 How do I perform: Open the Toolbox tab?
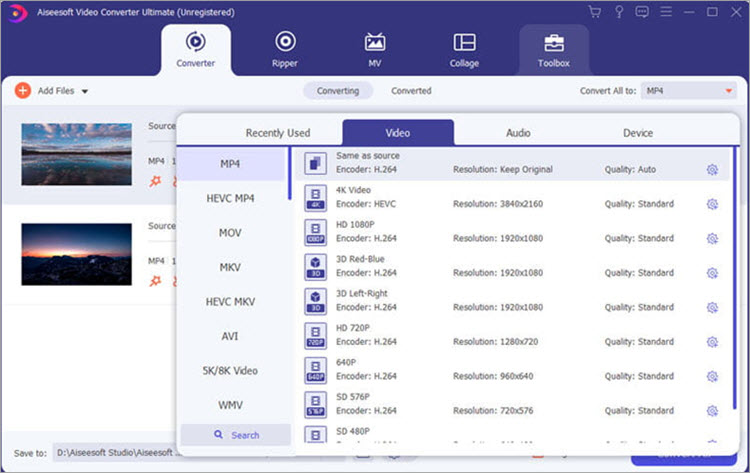553,50
